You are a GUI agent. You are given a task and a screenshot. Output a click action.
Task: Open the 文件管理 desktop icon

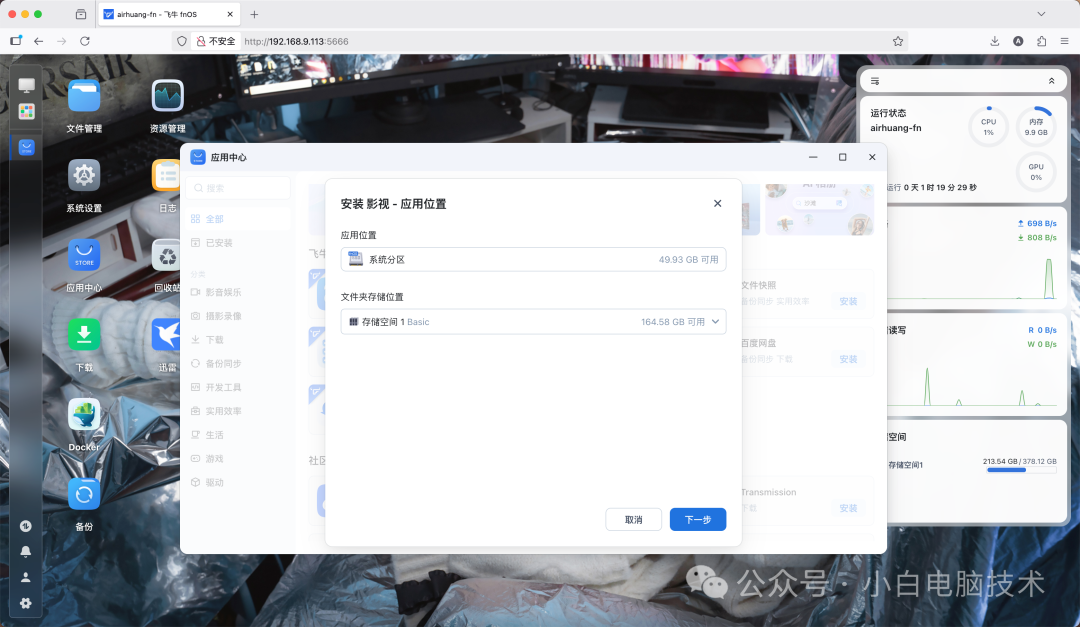tap(84, 96)
